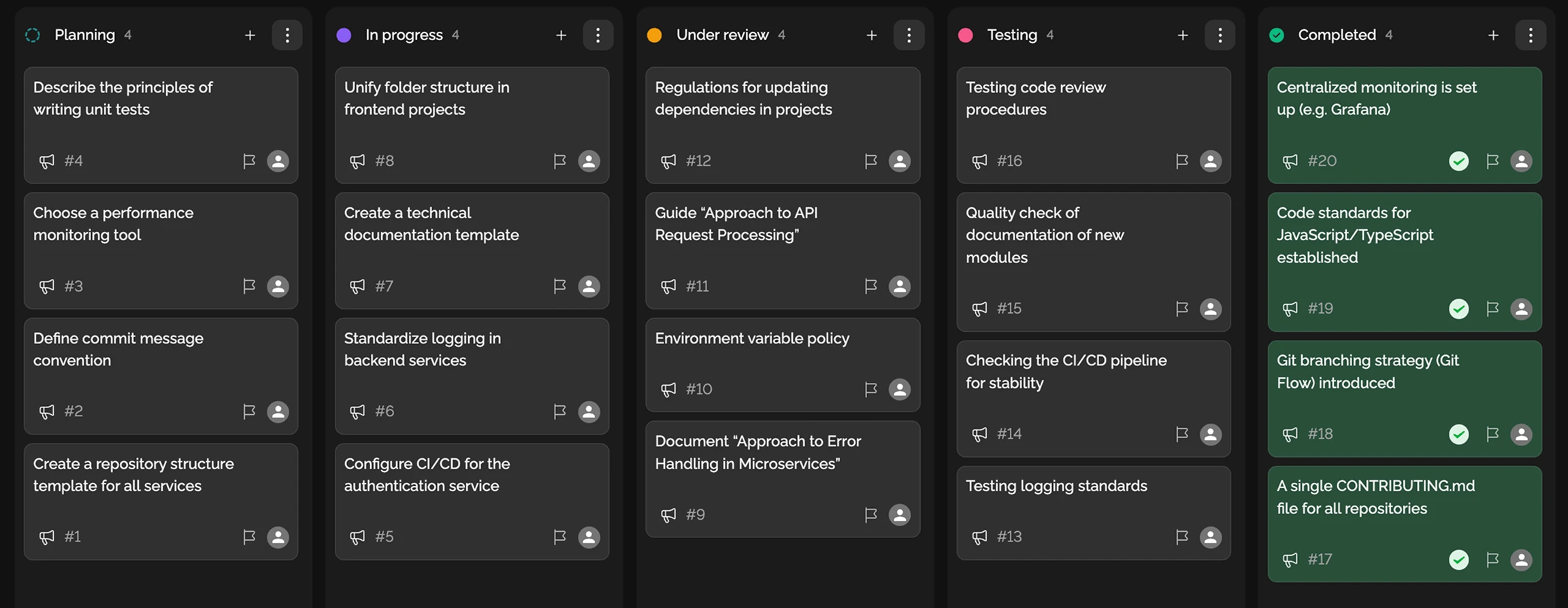Add a new card to Testing column
The height and width of the screenshot is (608, 1568).
[1183, 35]
